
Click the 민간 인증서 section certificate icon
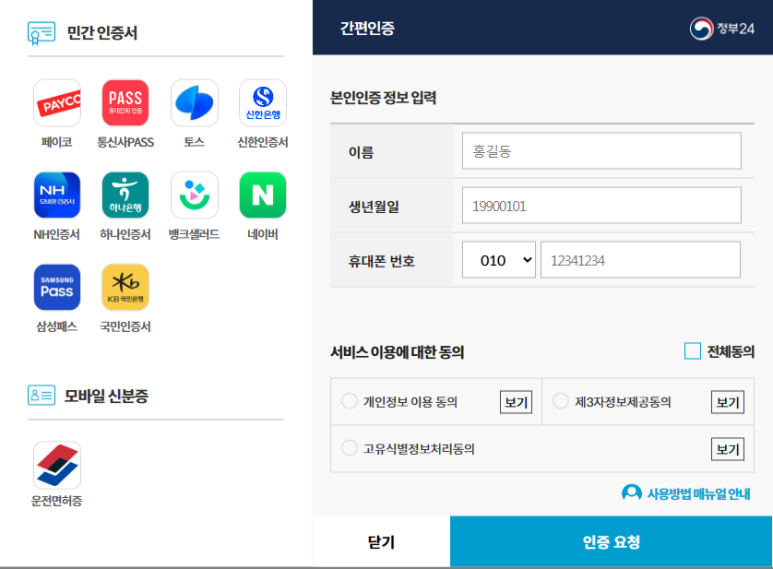(41, 33)
